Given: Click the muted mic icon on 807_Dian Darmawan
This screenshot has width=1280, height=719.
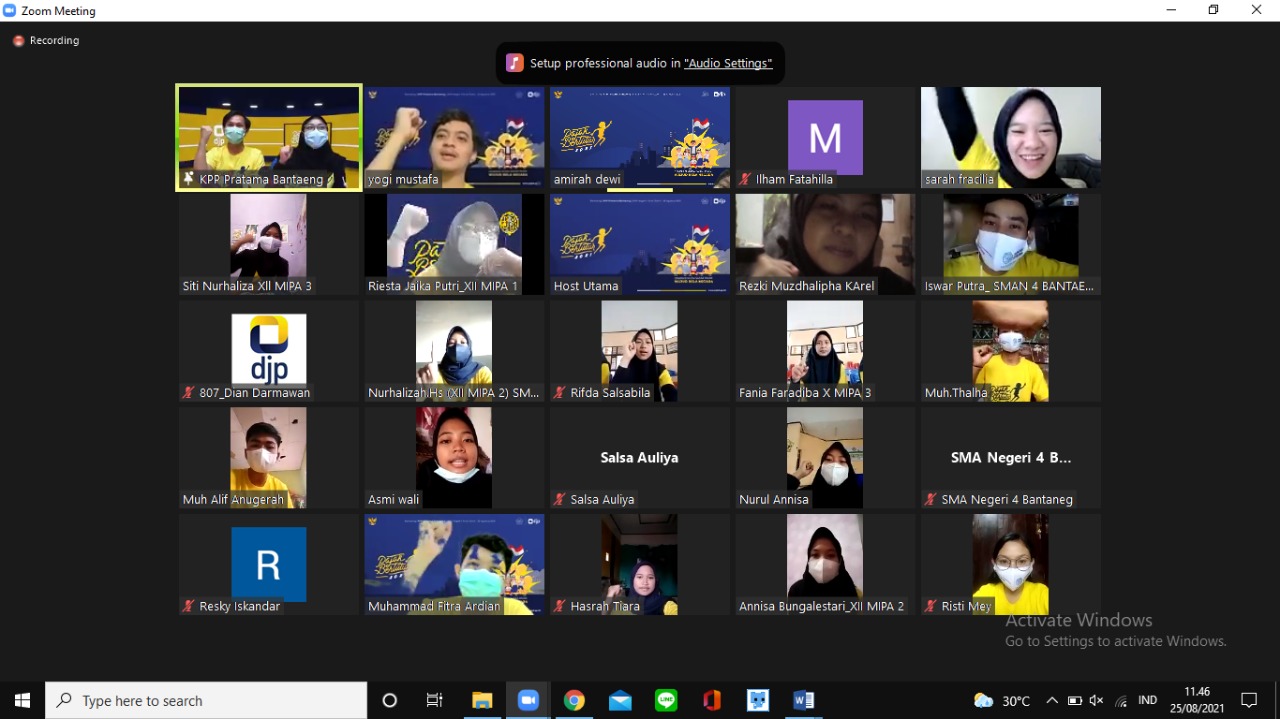Looking at the screenshot, I should tap(188, 393).
